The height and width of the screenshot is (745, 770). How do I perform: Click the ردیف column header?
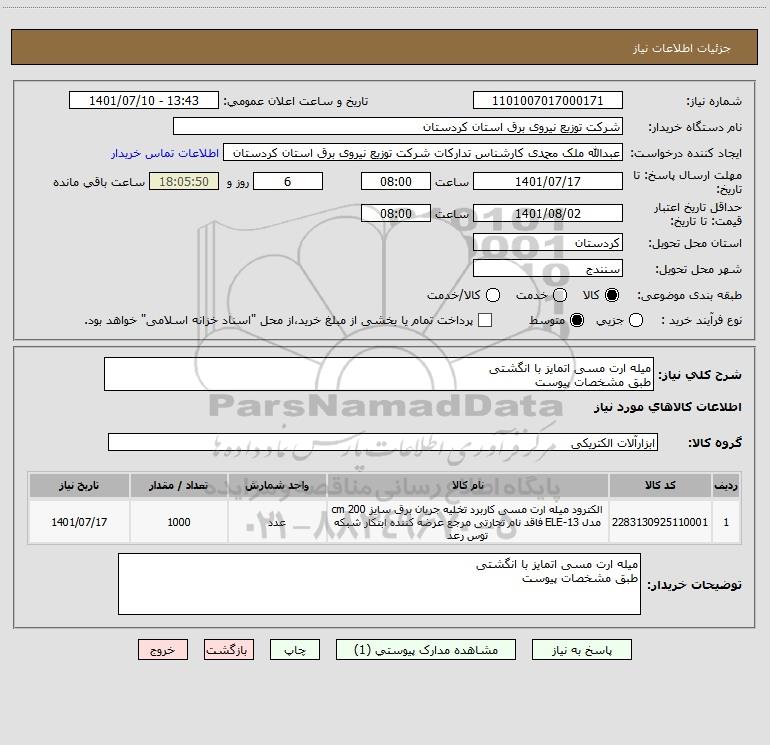coord(726,485)
